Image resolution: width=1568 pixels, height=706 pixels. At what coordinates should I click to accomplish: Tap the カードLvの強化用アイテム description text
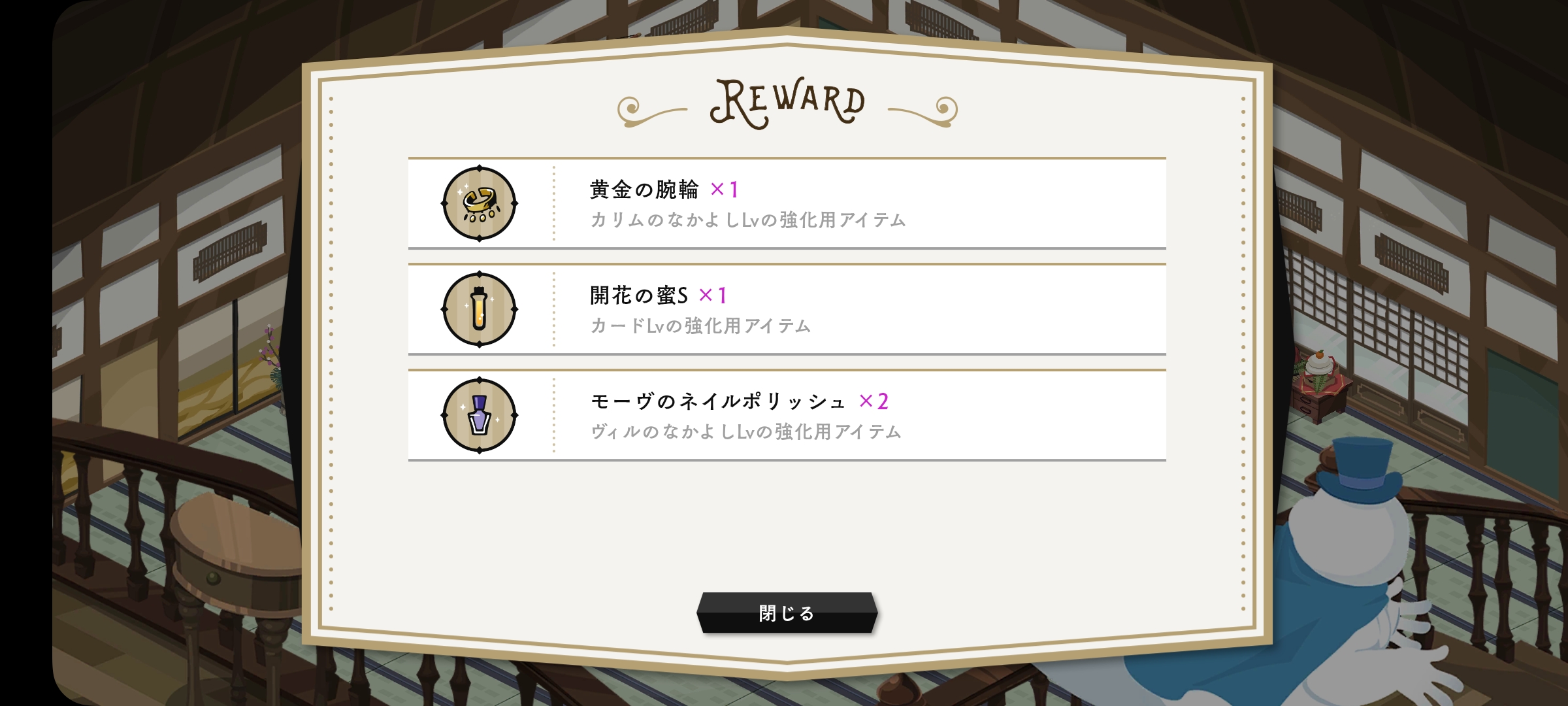(700, 326)
